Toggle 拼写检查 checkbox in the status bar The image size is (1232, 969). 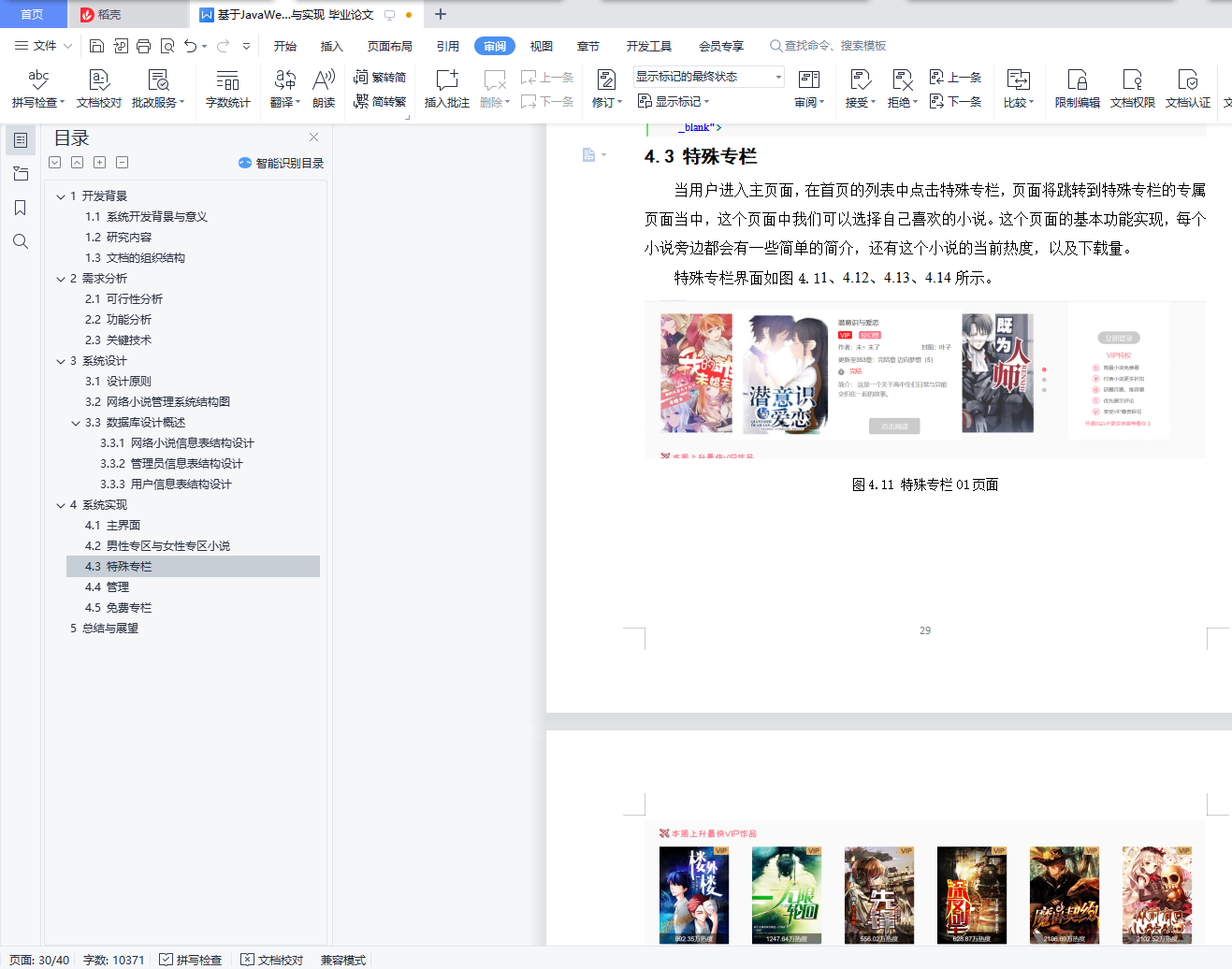pos(191,960)
